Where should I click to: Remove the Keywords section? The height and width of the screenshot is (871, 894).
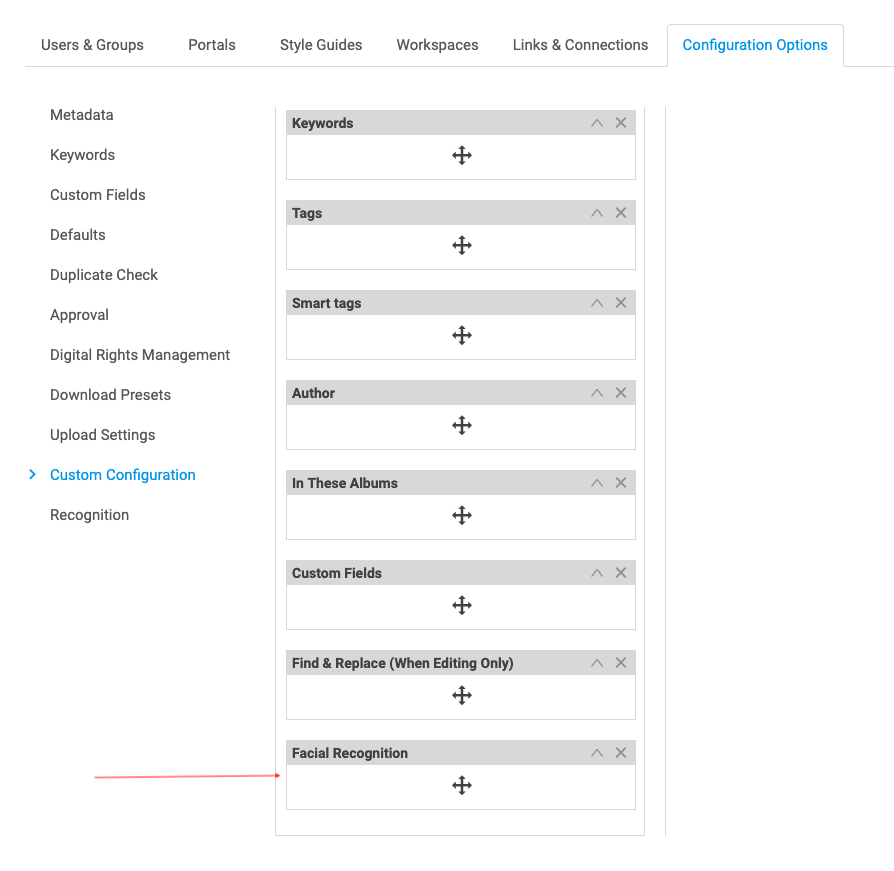point(621,122)
